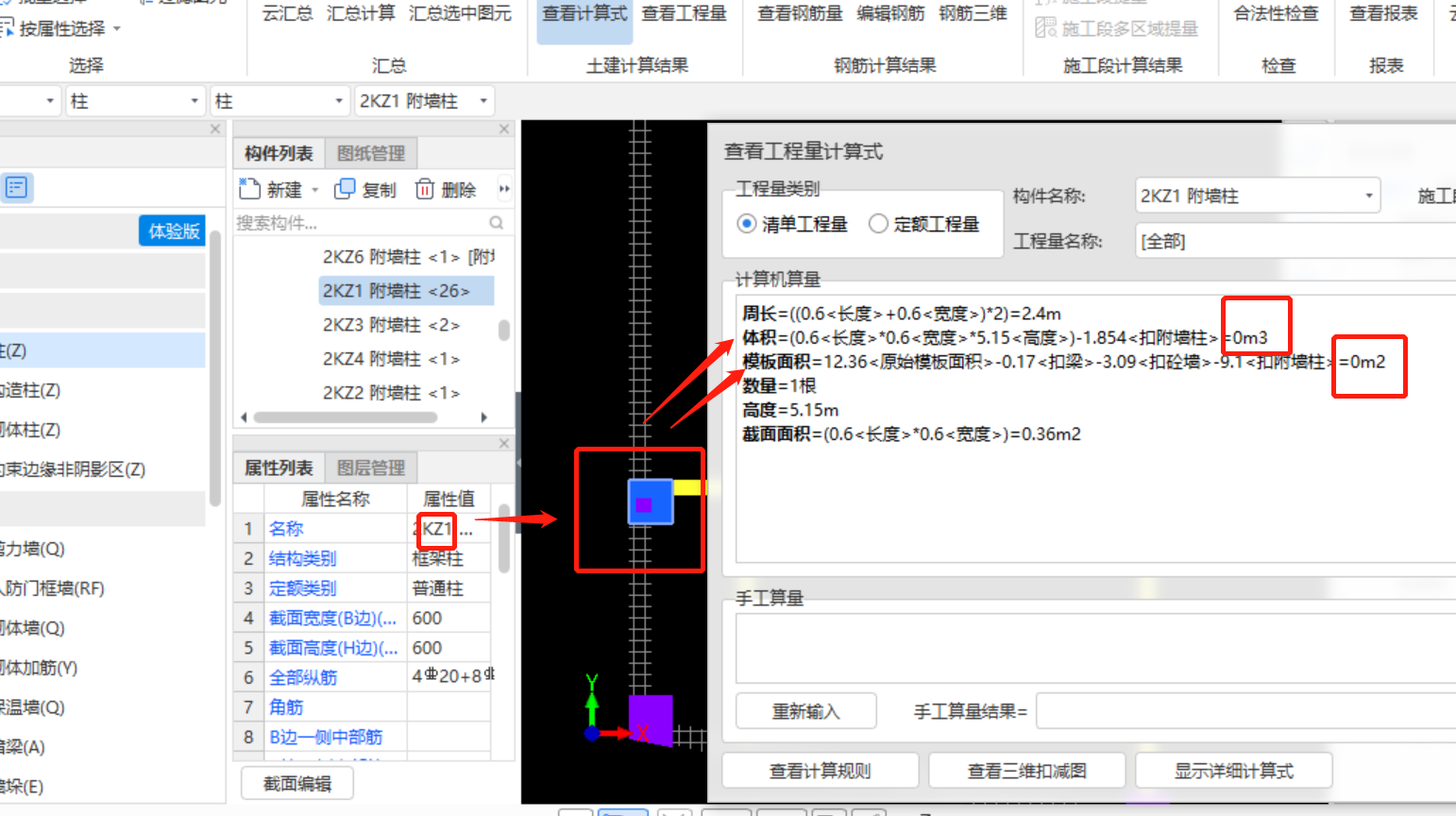
Task: Expand more component list toolbar options
Action: (504, 189)
